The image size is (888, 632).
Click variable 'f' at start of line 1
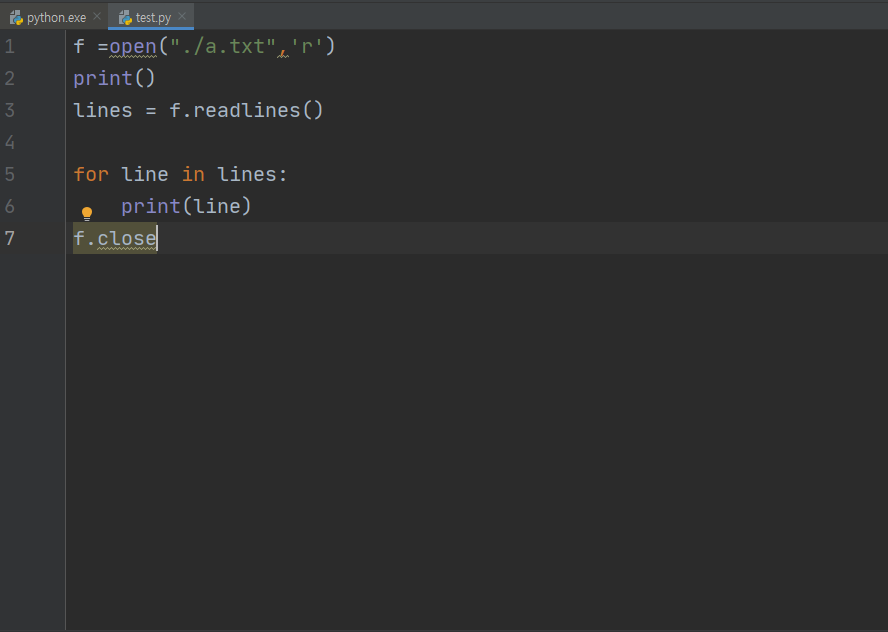pos(79,46)
